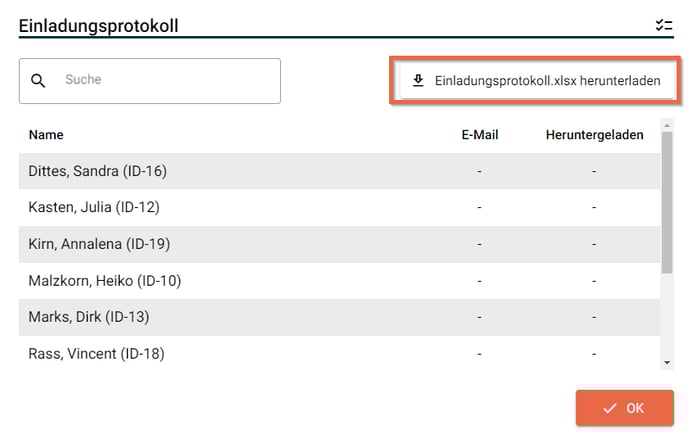Click the scrollbar up arrow
688x443 pixels.
[667, 125]
